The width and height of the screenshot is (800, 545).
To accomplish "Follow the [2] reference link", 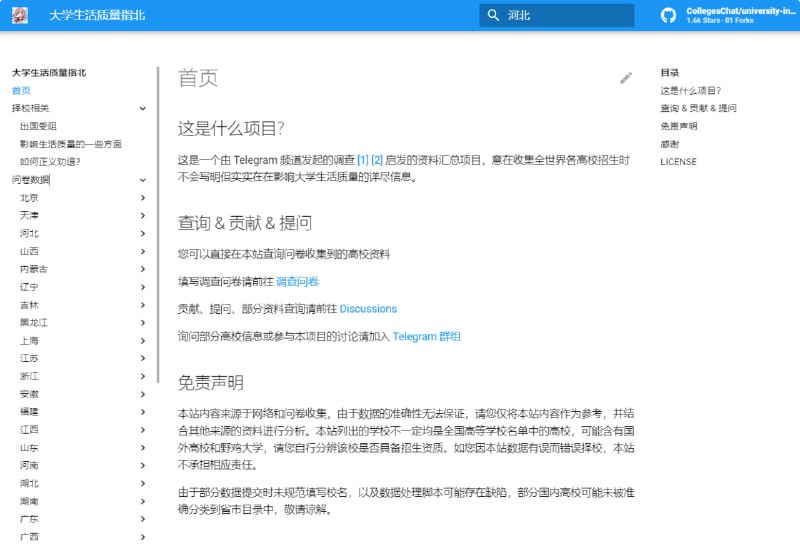I will pyautogui.click(x=377, y=160).
